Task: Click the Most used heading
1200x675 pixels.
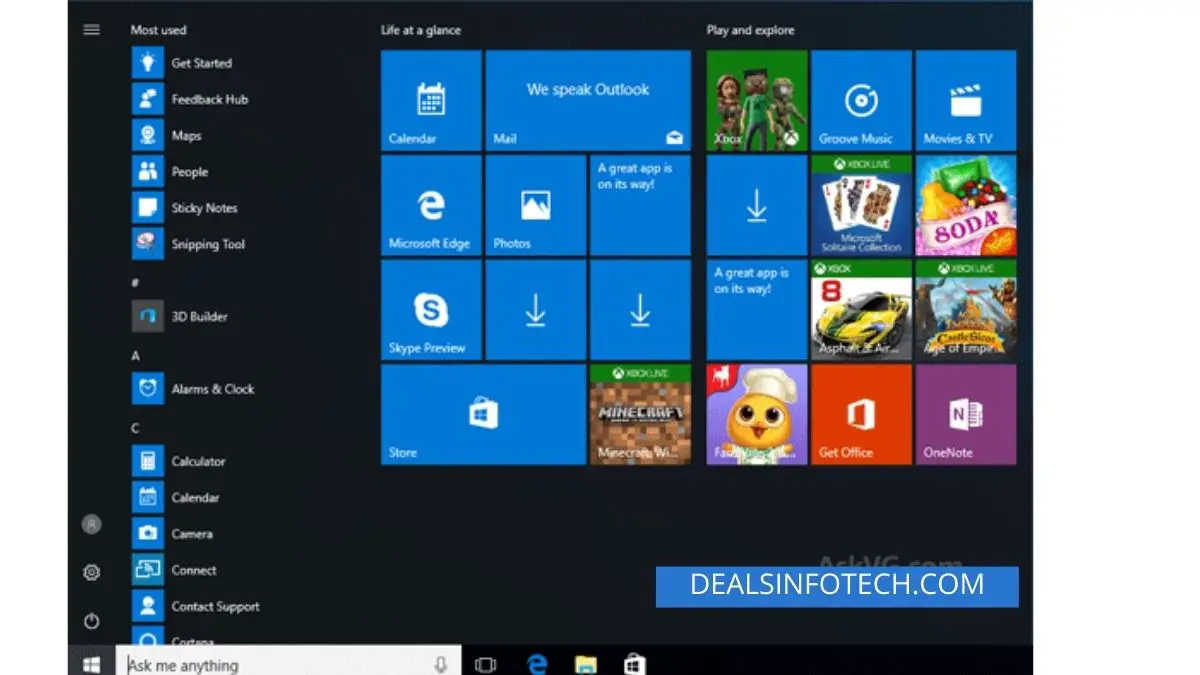Action: click(158, 30)
